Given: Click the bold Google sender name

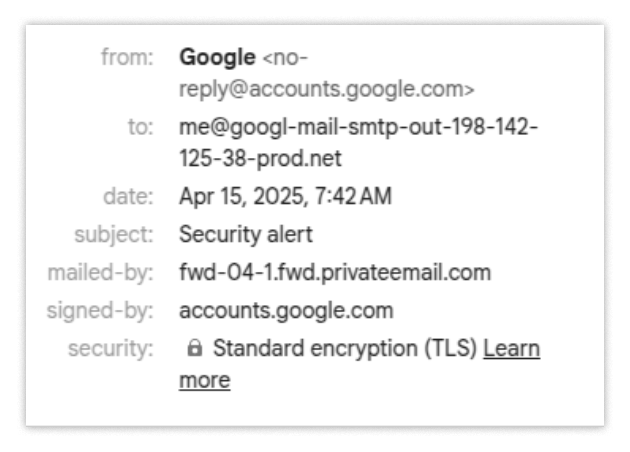Looking at the screenshot, I should pyautogui.click(x=217, y=57).
